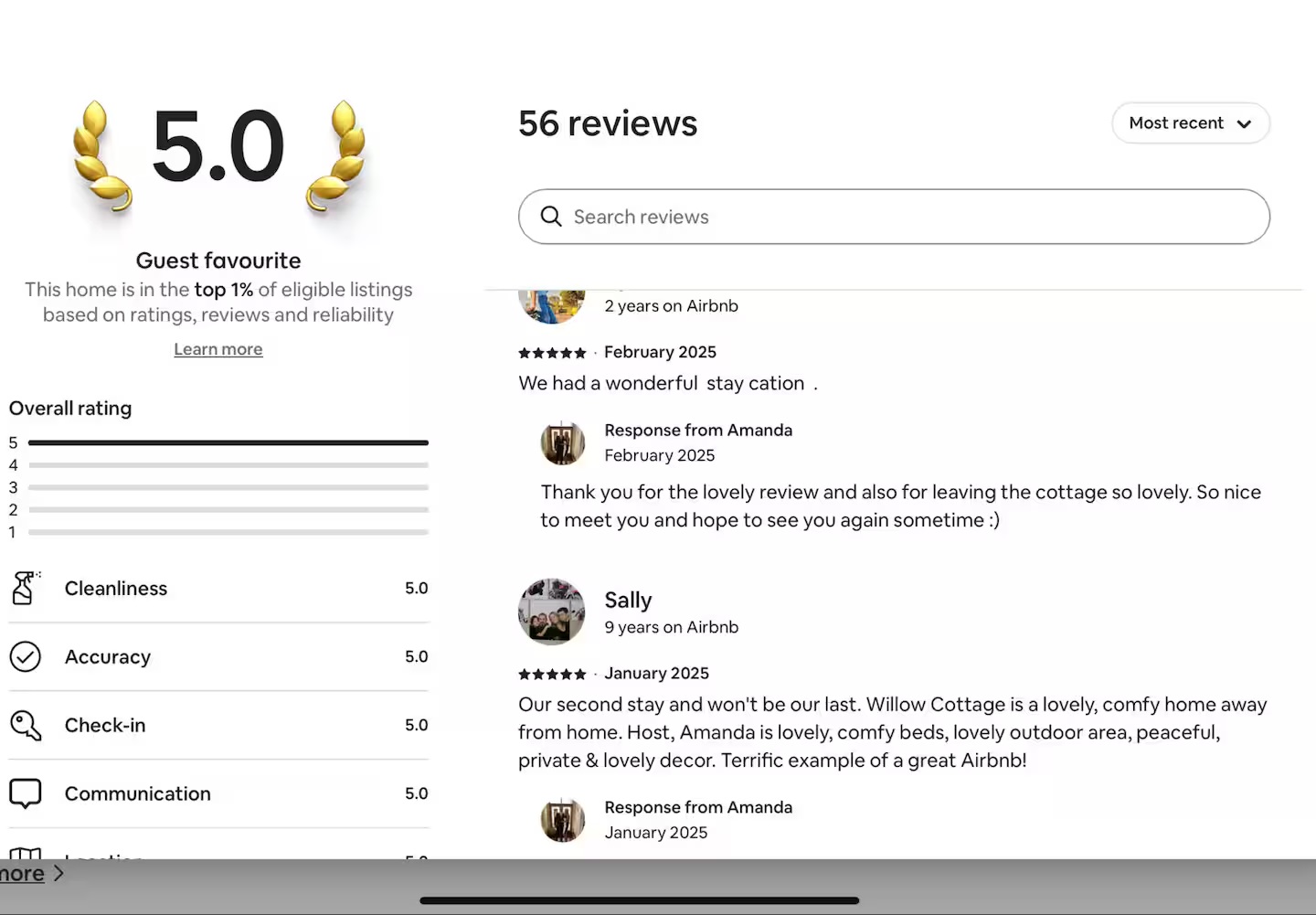Click the magnifying glass search icon

pos(551,217)
